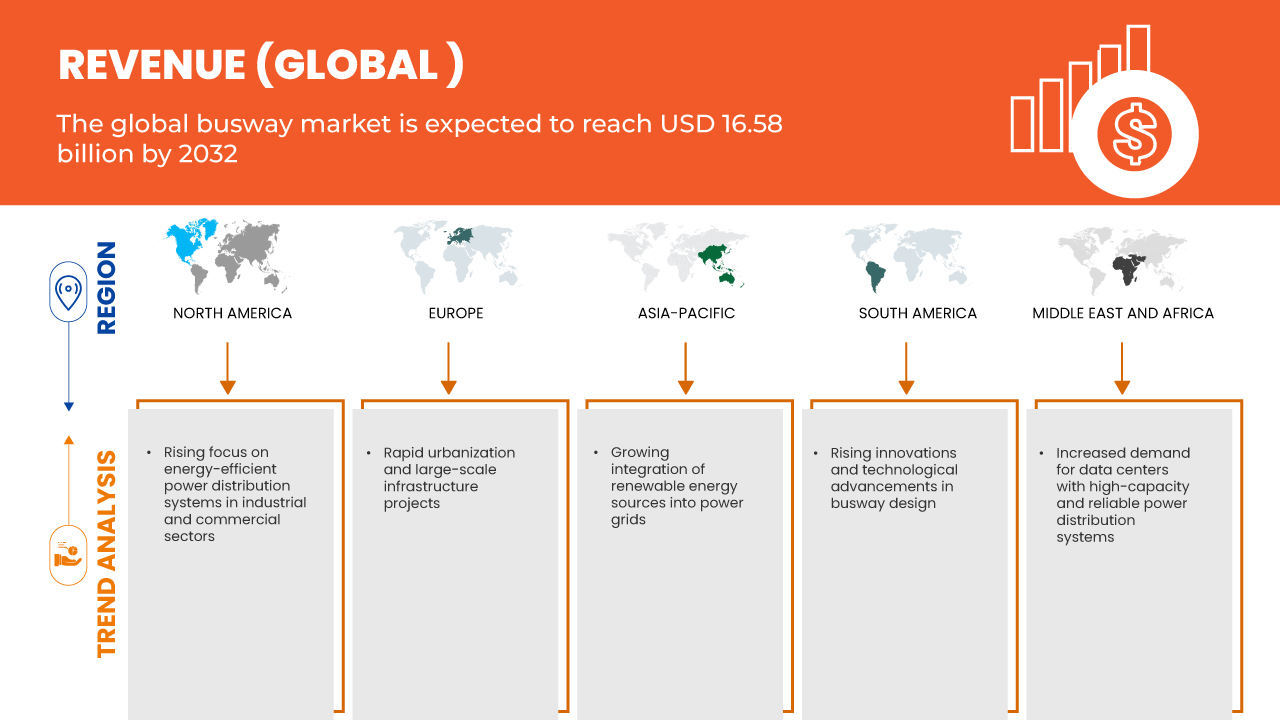Click the arrow below Europe
The width and height of the screenshot is (1280, 720).
pos(449,368)
